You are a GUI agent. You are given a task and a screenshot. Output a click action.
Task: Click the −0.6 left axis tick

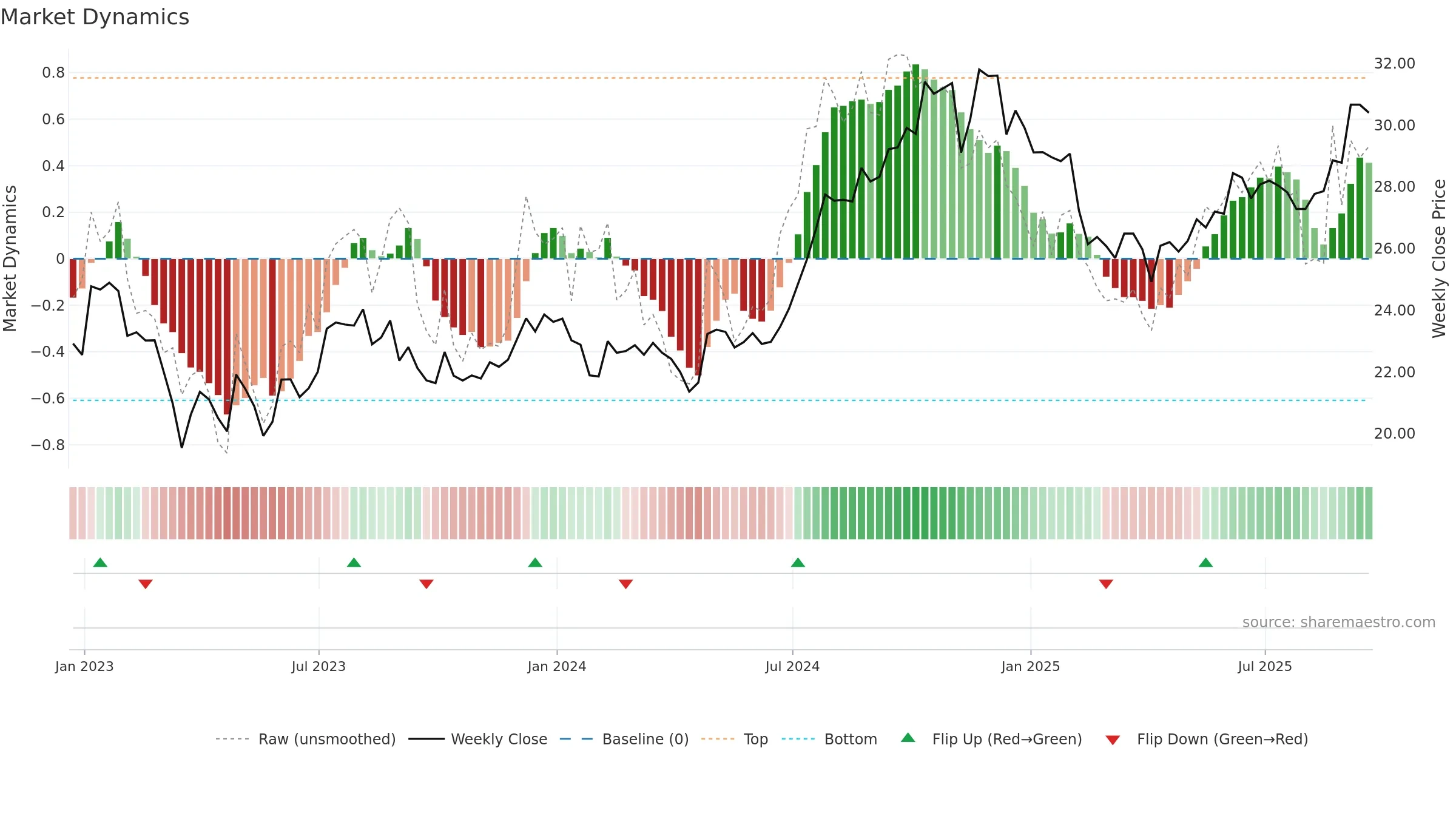[x=48, y=398]
